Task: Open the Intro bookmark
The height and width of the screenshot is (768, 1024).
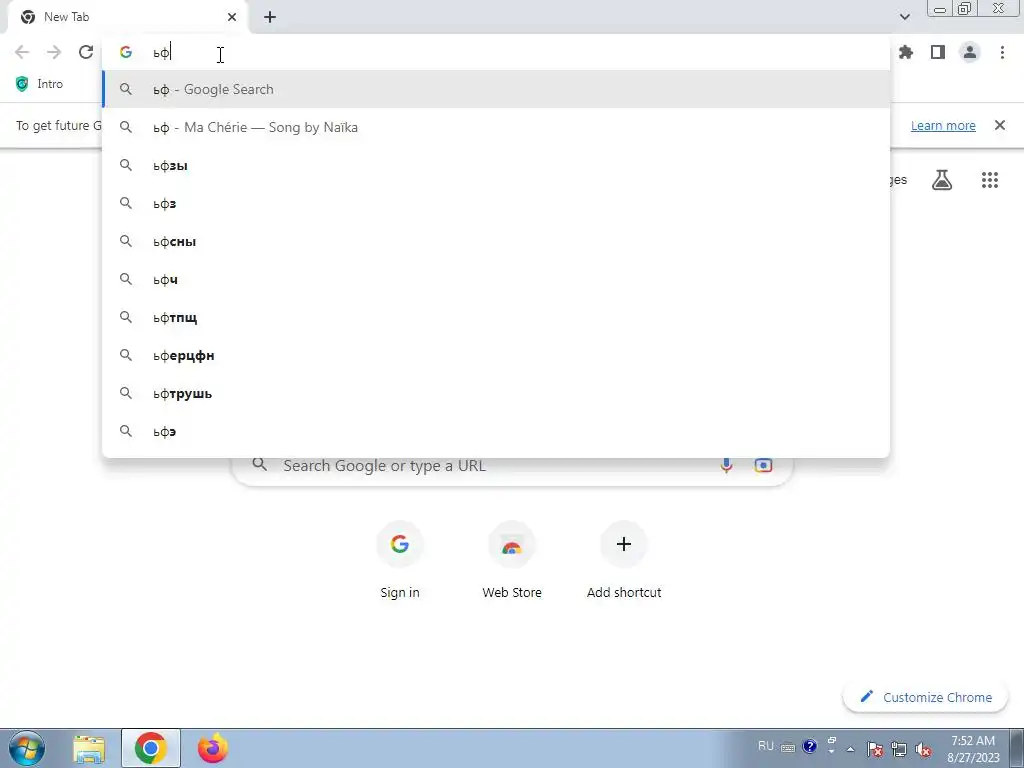Action: tap(40, 84)
